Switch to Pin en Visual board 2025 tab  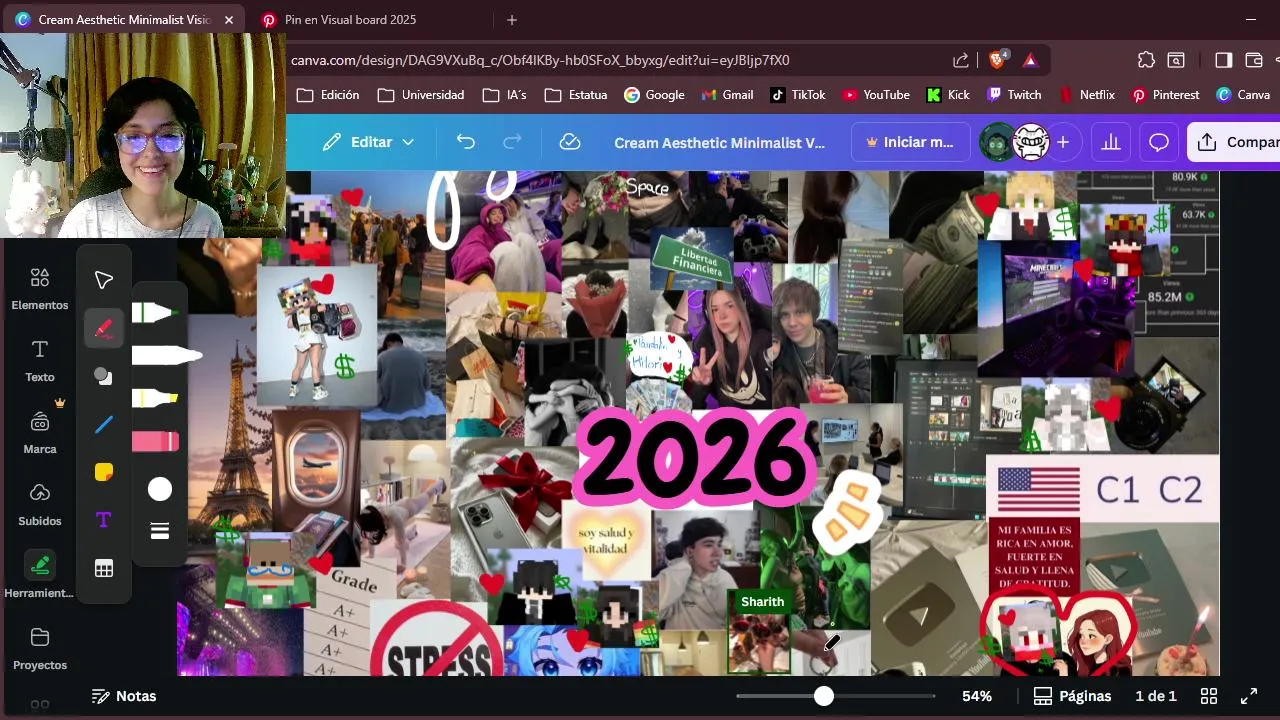point(350,20)
